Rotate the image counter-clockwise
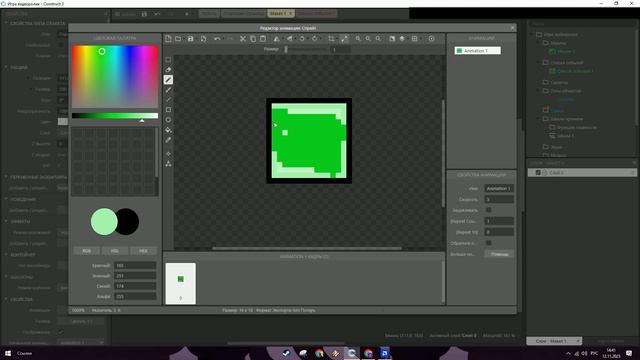The width and height of the screenshot is (640, 360). pos(302,39)
